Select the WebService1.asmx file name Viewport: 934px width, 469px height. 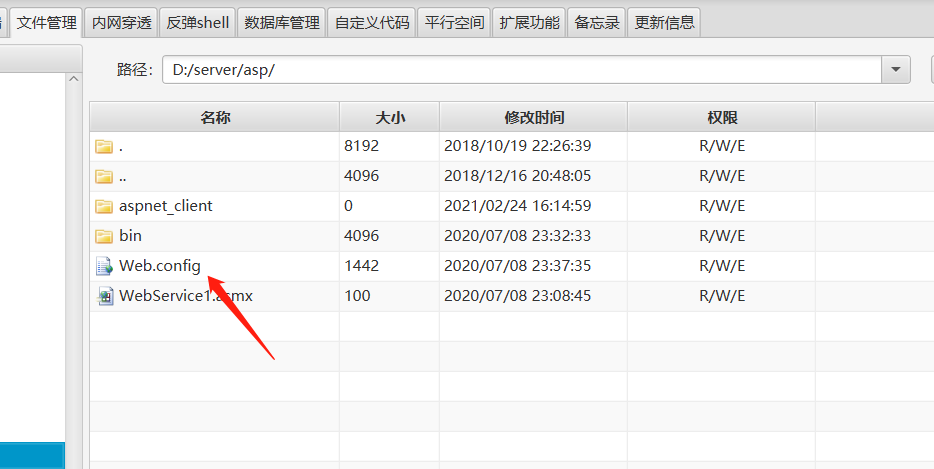coord(186,296)
